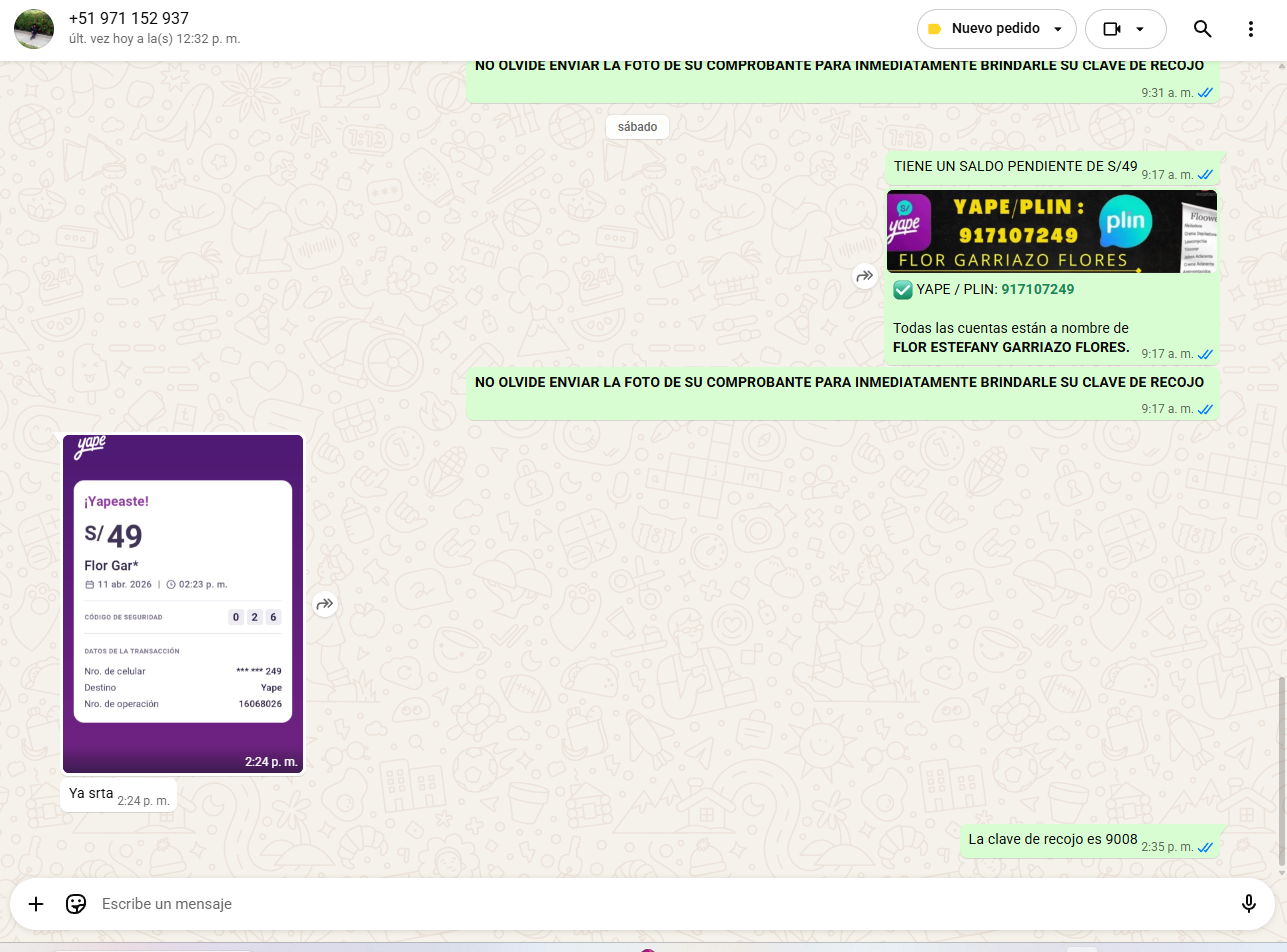Start a video call with camera icon

1112,29
